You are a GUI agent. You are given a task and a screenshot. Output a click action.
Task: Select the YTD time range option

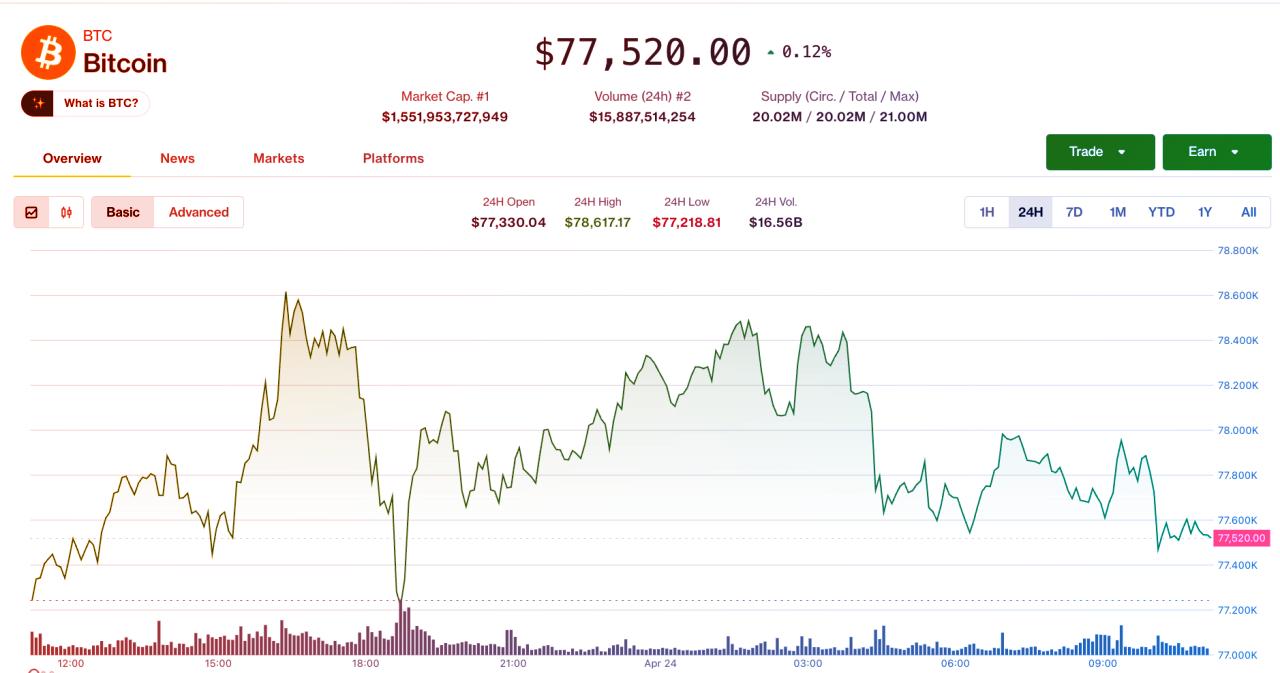1161,212
